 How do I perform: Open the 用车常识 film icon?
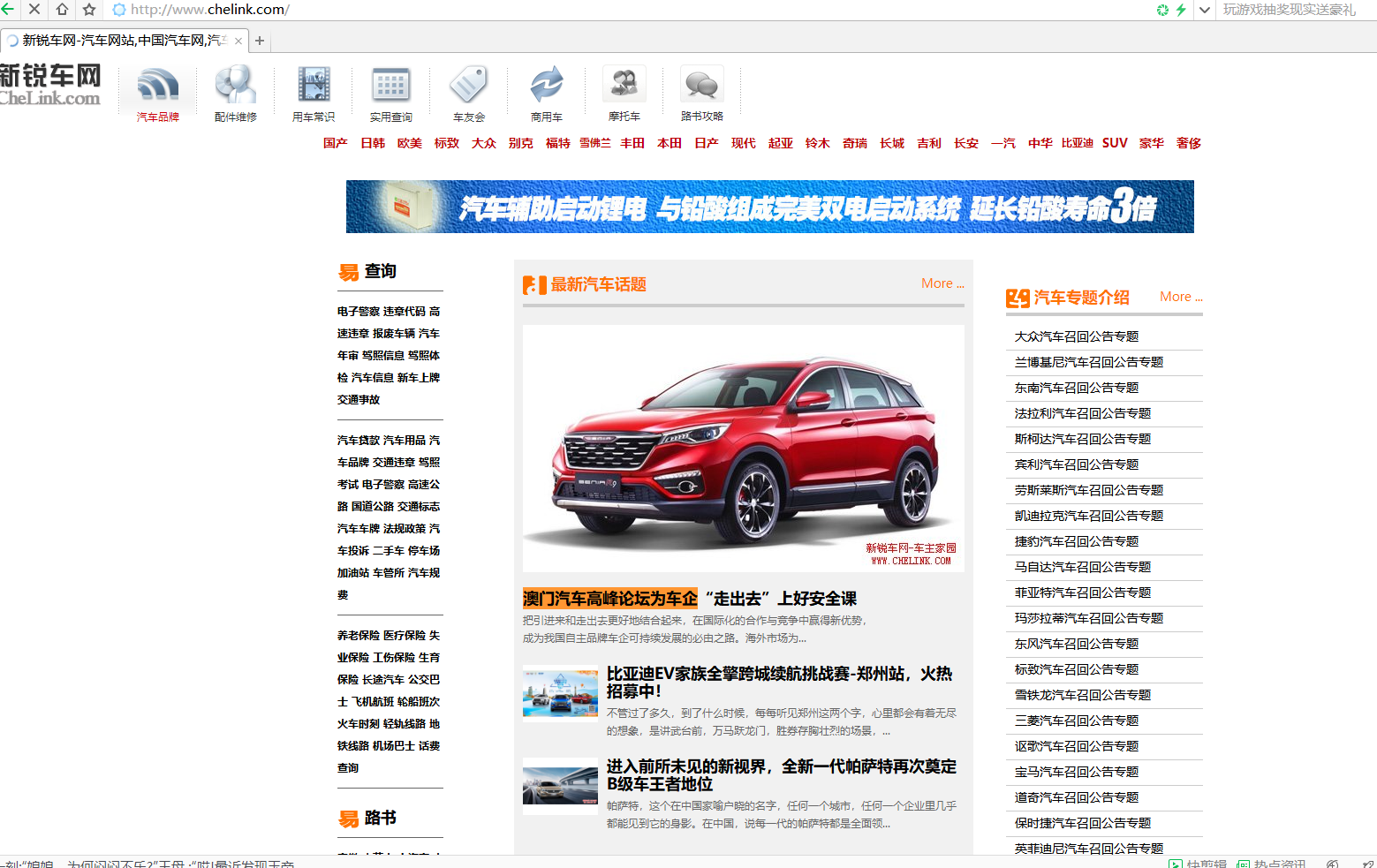pos(314,86)
